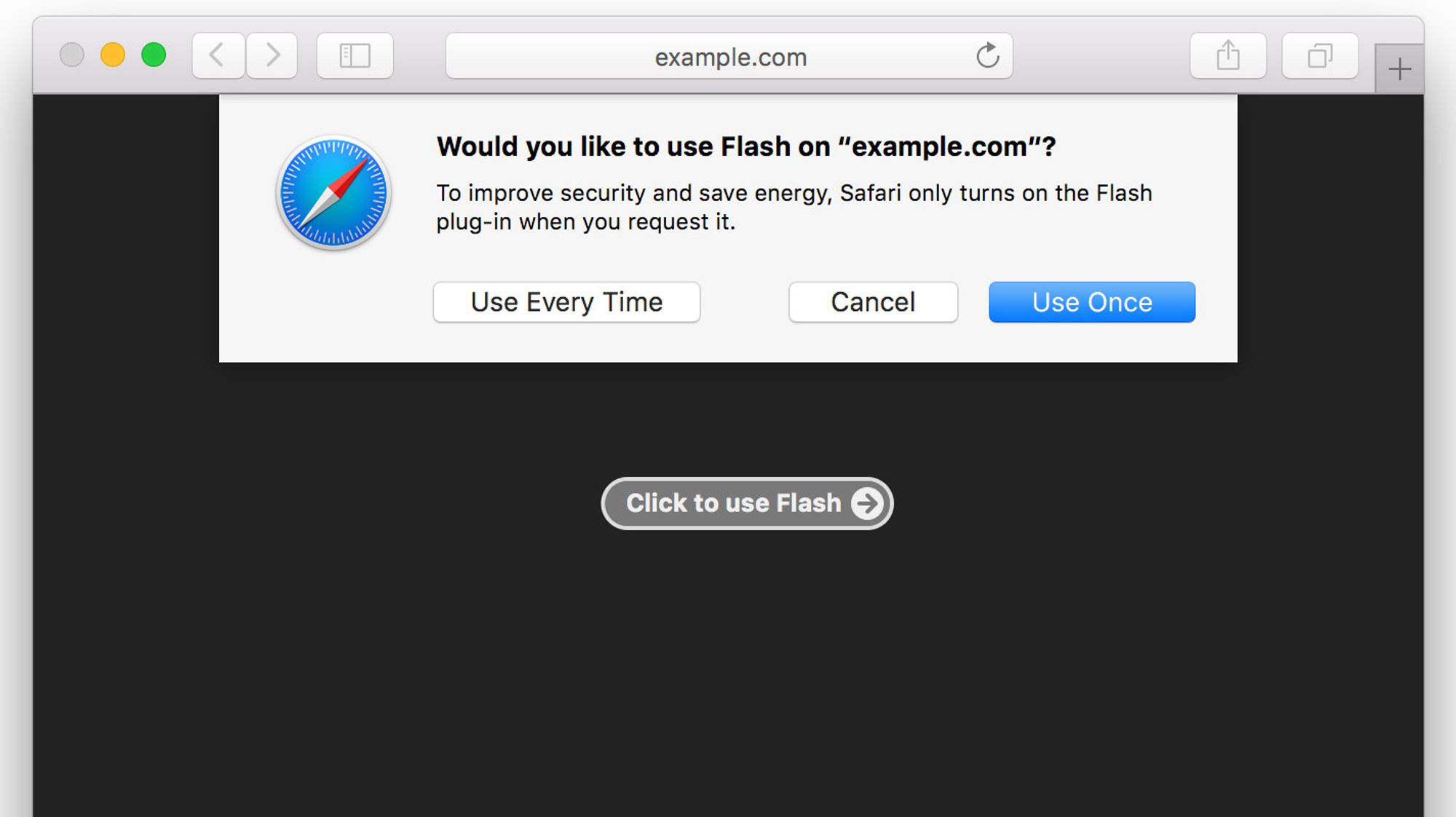
Task: Click the empty dark page area below the Flash placeholder
Action: point(728,677)
